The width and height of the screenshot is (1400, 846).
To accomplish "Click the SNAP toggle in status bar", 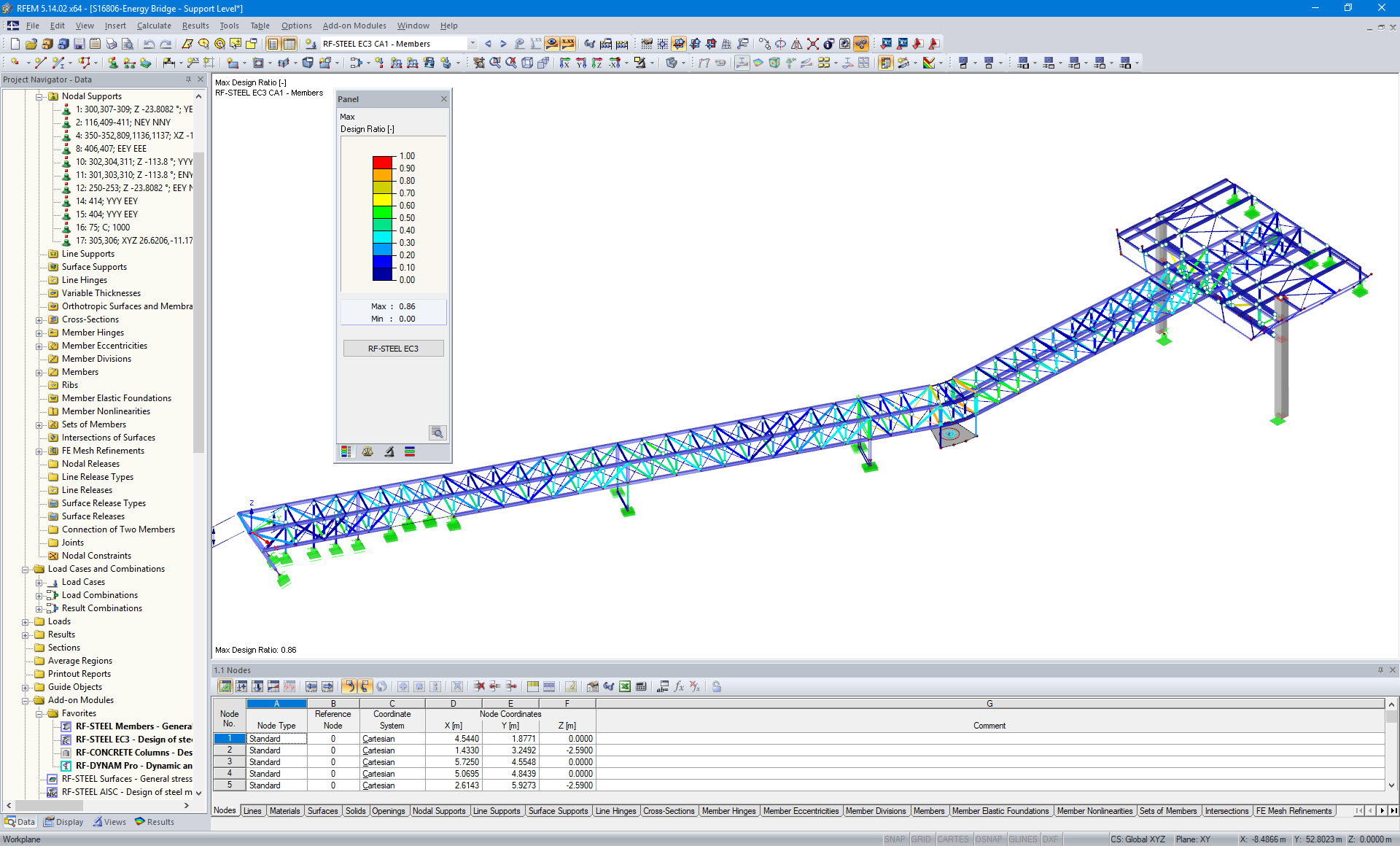I will click(x=894, y=839).
